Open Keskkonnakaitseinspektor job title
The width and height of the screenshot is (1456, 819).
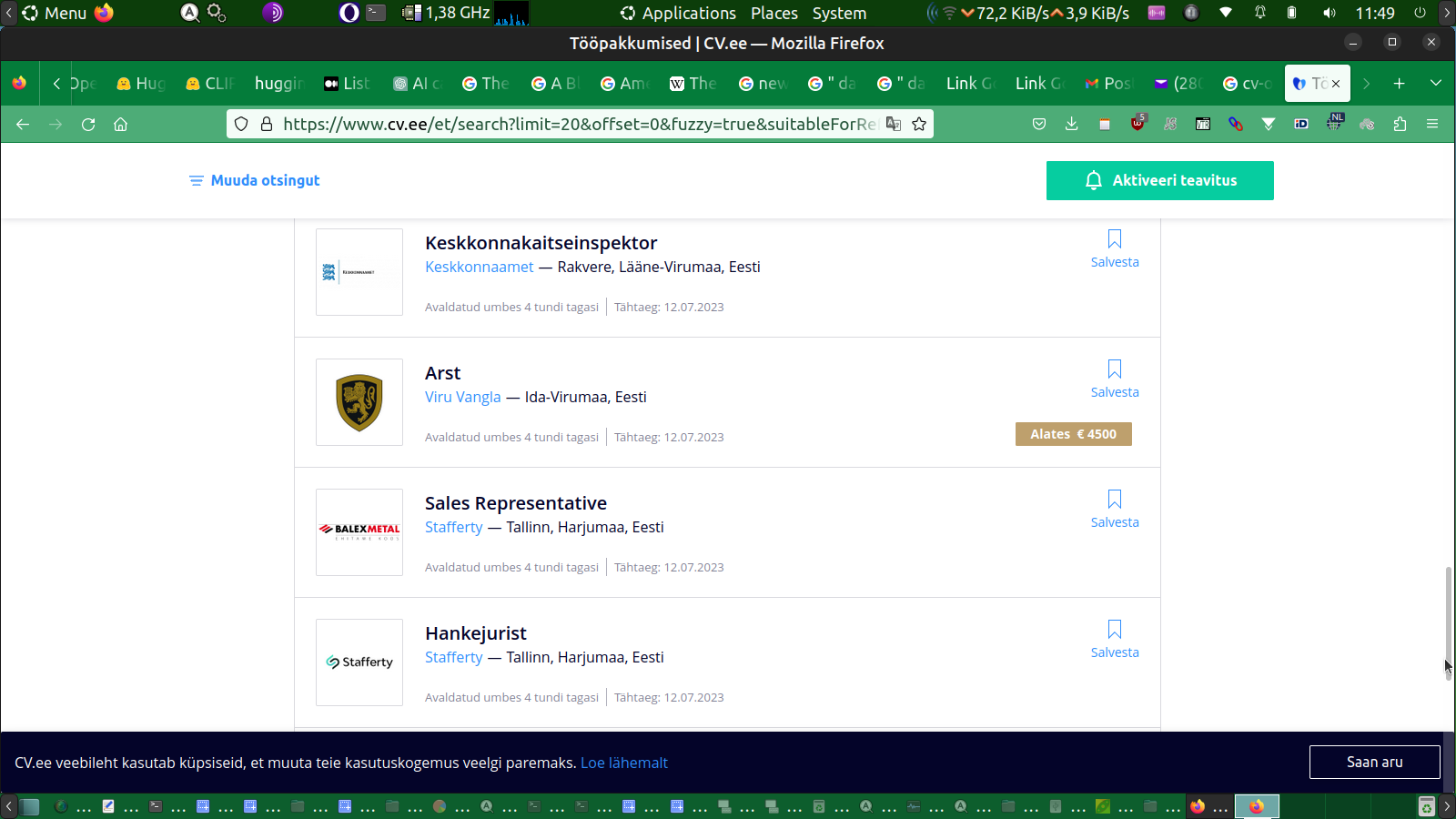coord(541,243)
